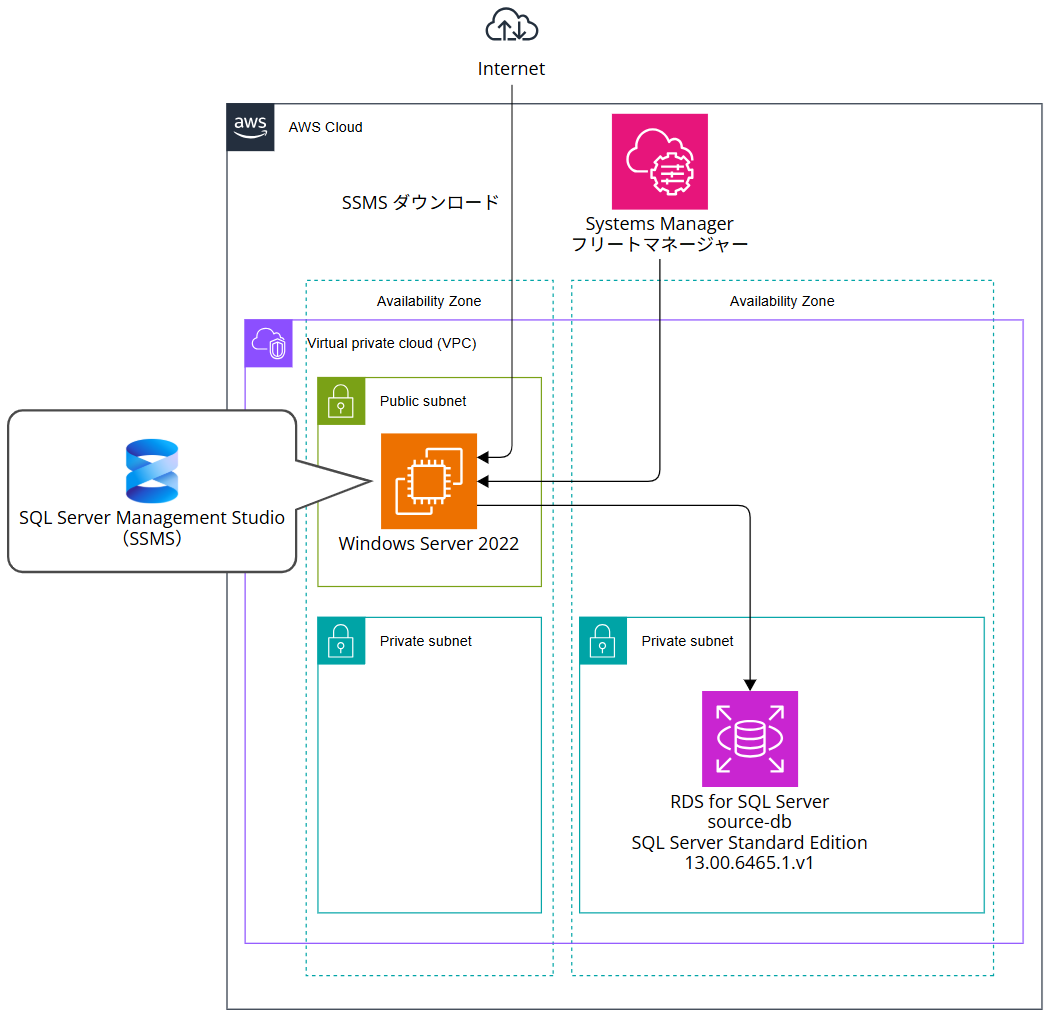Click the left 'Availability Zone' label
1051x1014 pixels.
pyautogui.click(x=429, y=301)
